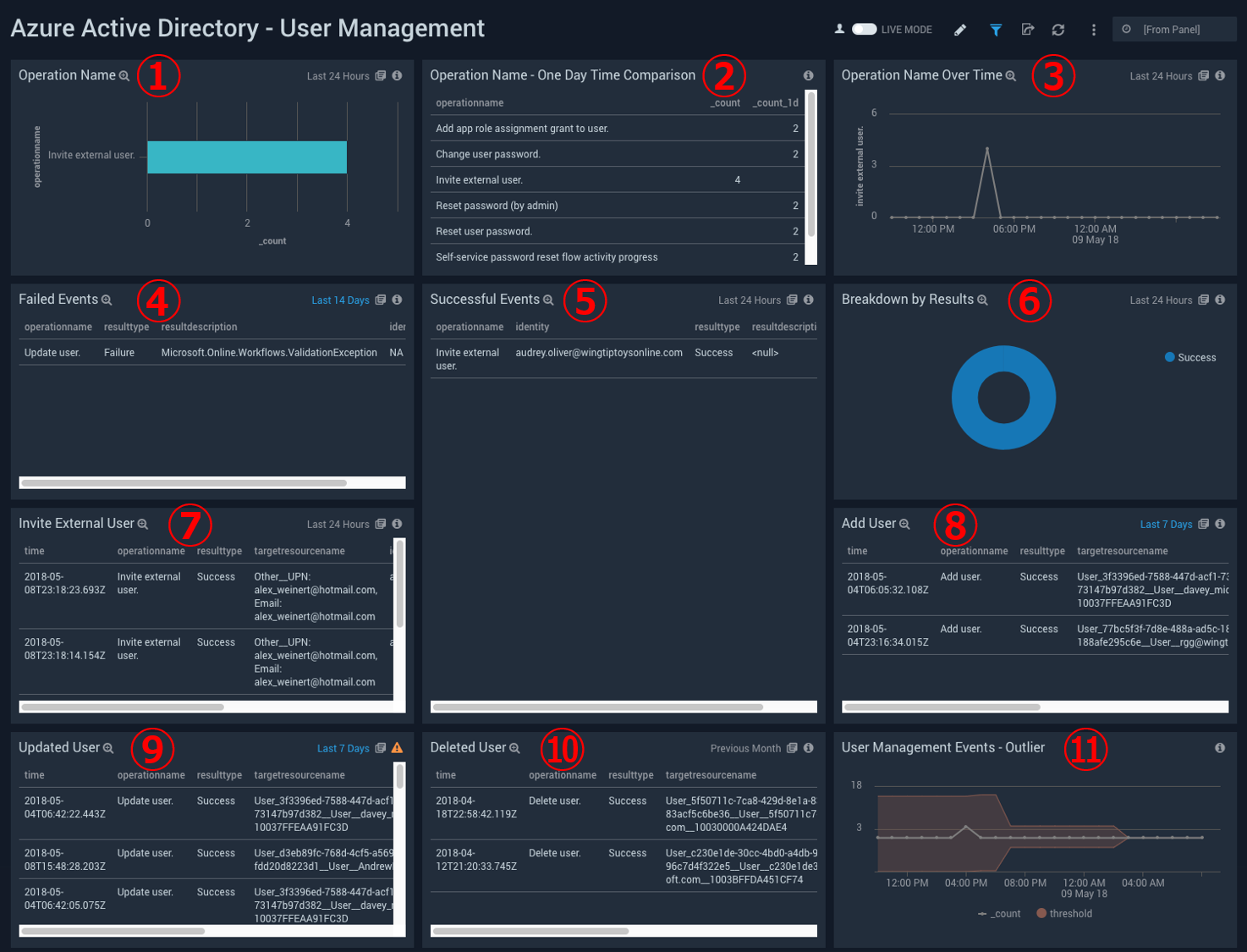Click time column header in Deleted User table
The width and height of the screenshot is (1247, 952).
[446, 776]
